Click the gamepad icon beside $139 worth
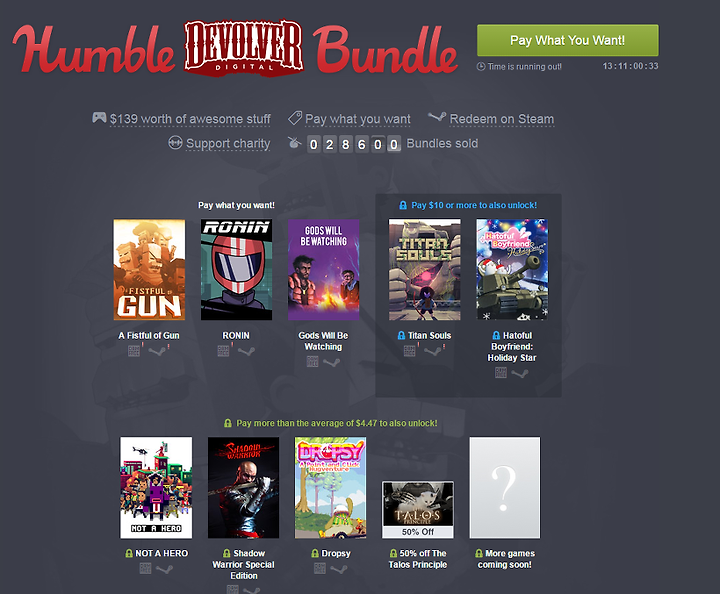This screenshot has height=594, width=720. pos(99,118)
